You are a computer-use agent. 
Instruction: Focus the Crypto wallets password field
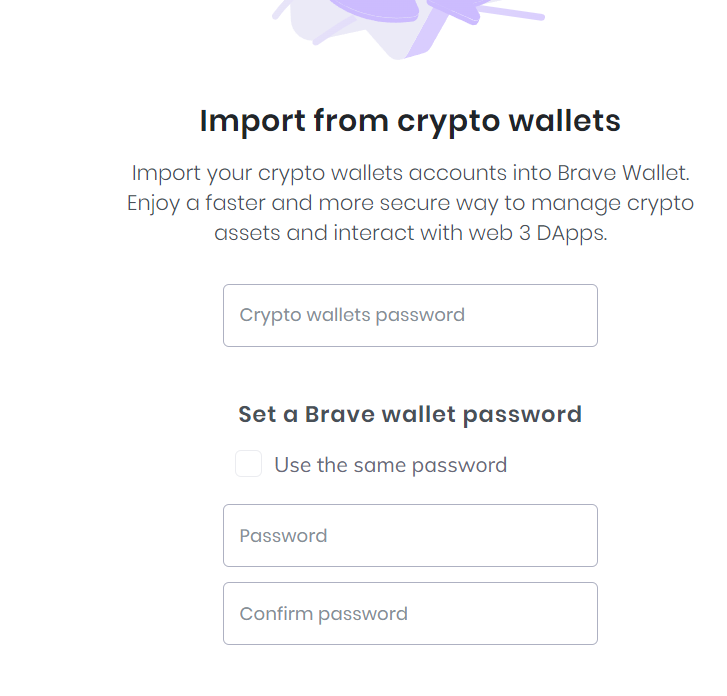pos(410,315)
